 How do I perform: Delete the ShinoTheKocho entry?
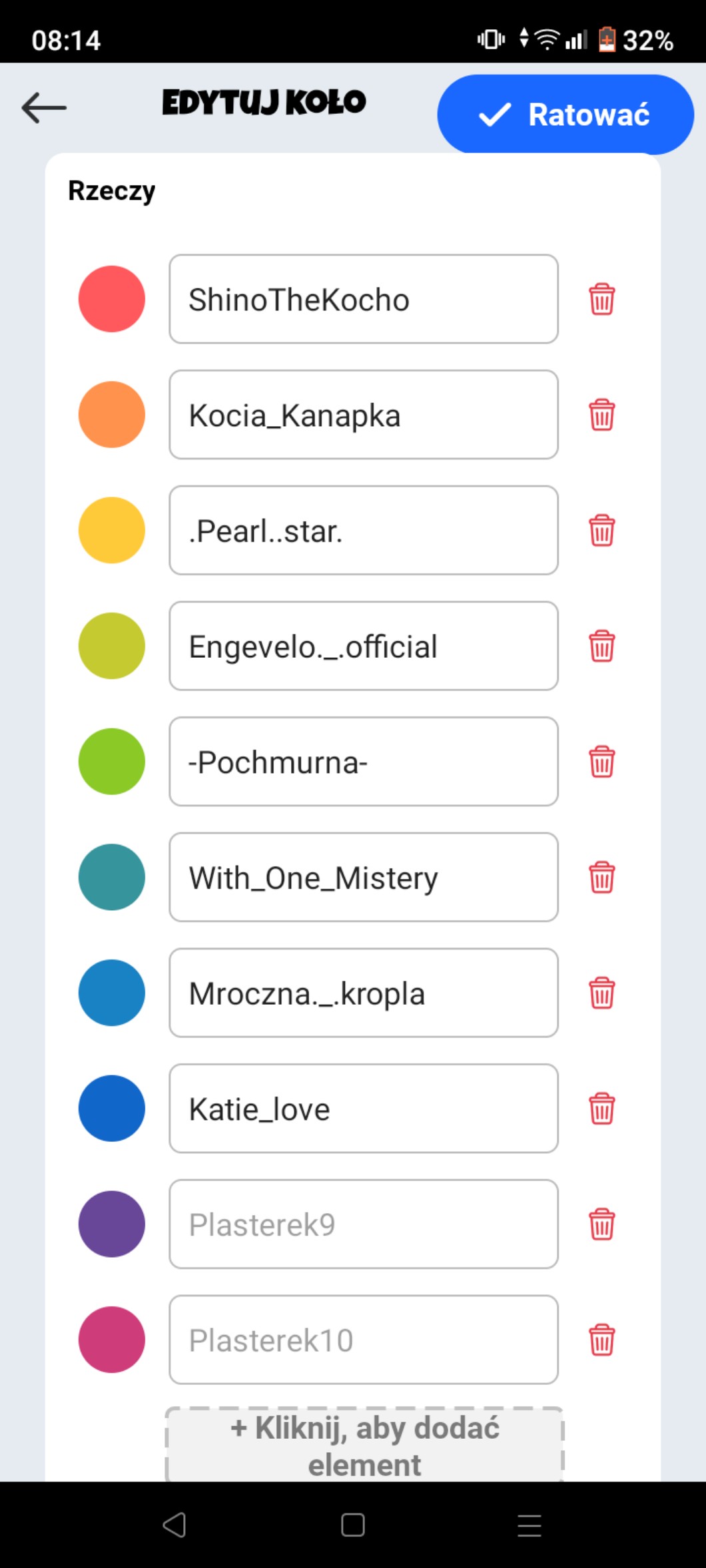click(601, 299)
